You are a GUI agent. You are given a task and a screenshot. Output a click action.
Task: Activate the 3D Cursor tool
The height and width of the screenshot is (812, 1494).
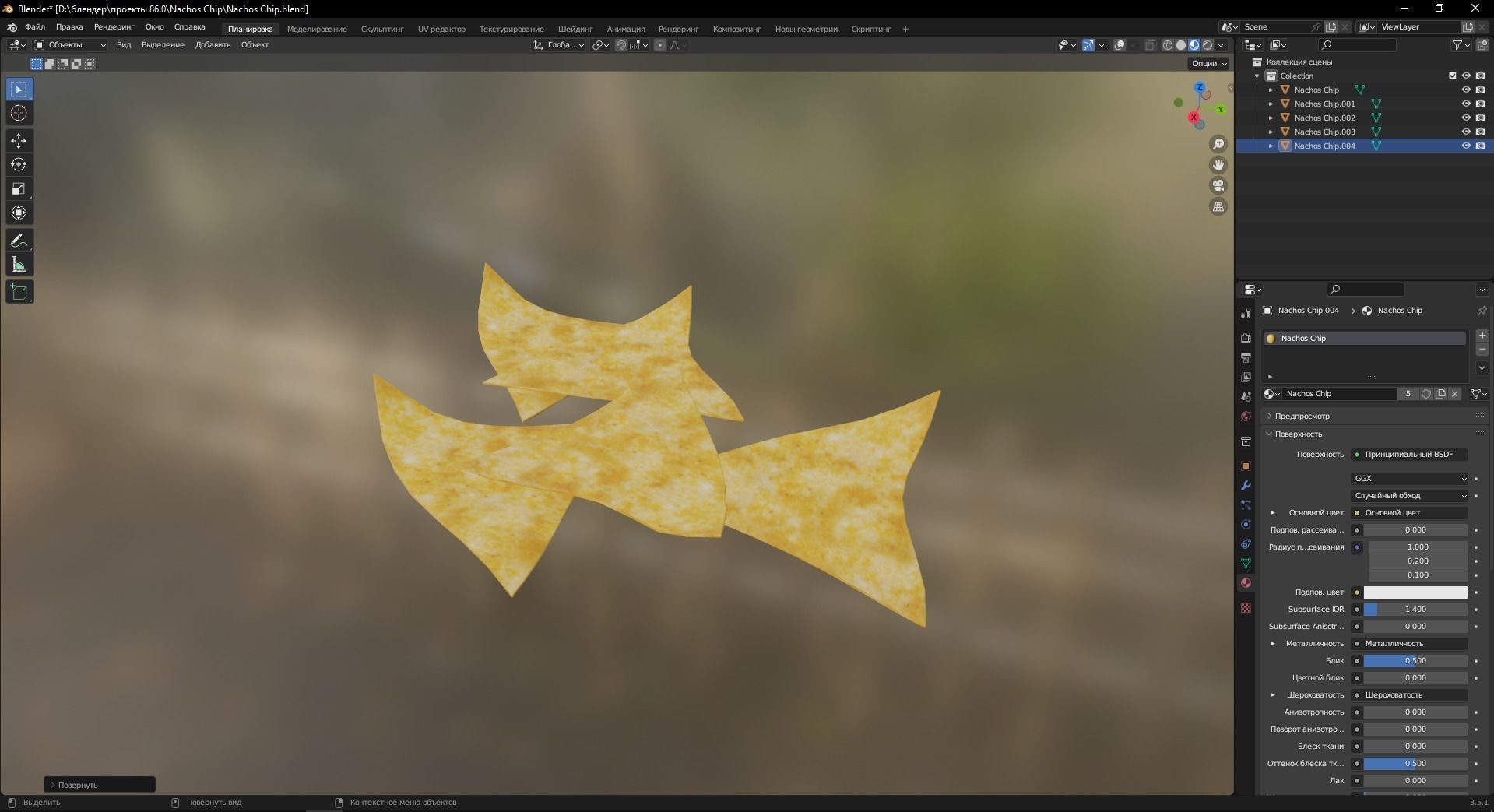[19, 114]
